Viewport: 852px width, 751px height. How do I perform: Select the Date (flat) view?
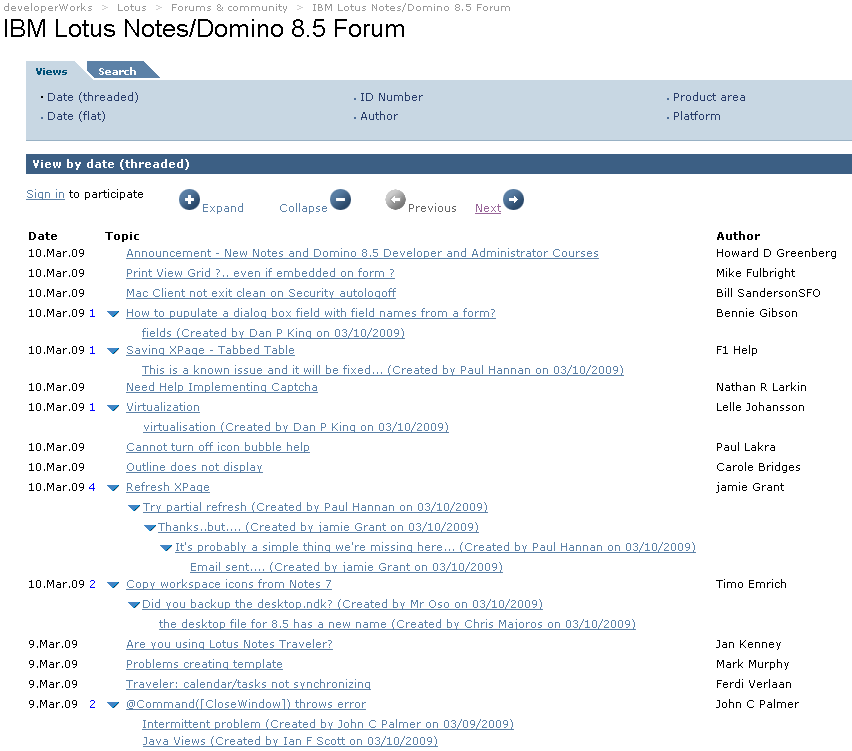[77, 116]
